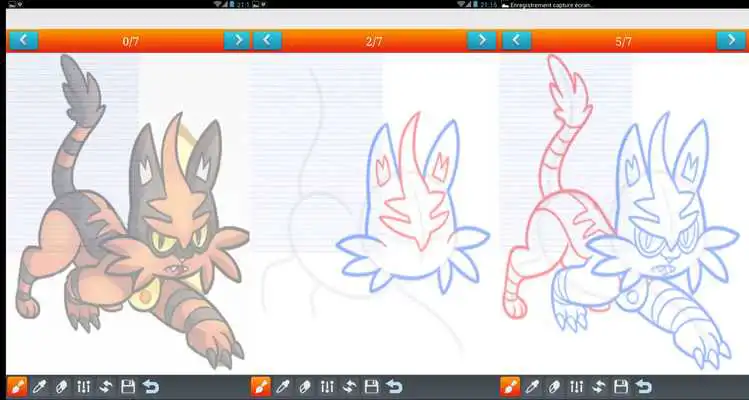The width and height of the screenshot is (749, 400).
Task: Select the brush tool in the 2/7 panel
Action: [261, 387]
